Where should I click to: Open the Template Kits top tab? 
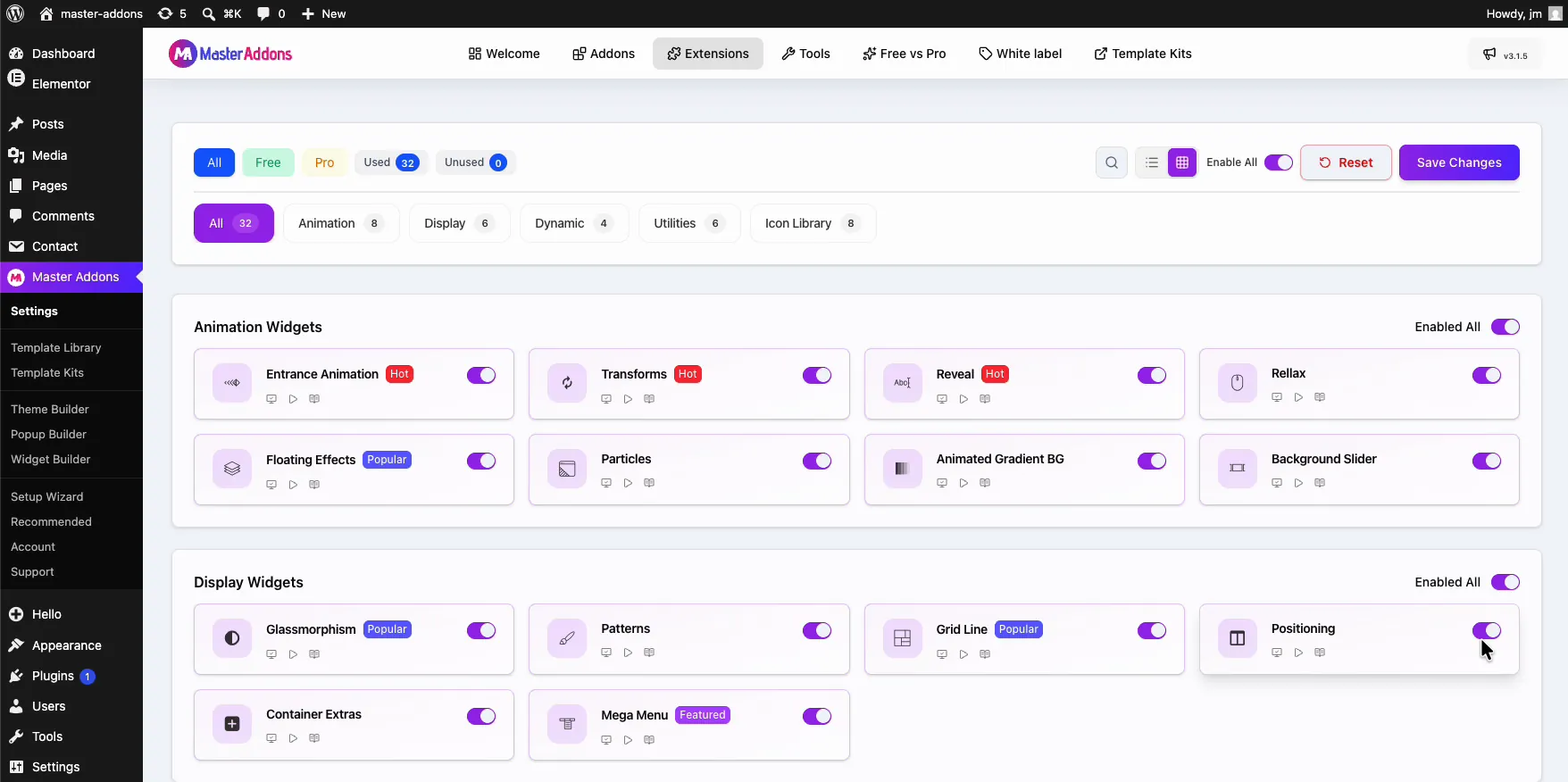[x=1143, y=54]
